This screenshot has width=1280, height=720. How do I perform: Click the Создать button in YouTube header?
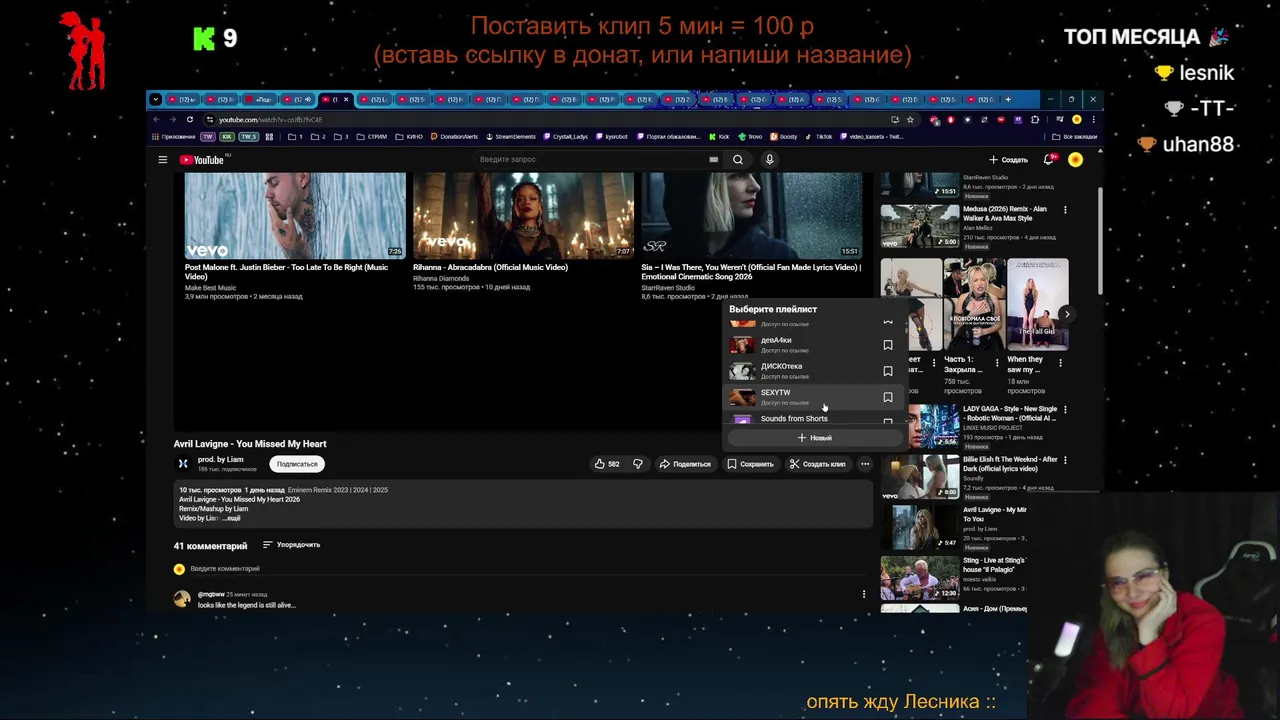pos(1008,160)
